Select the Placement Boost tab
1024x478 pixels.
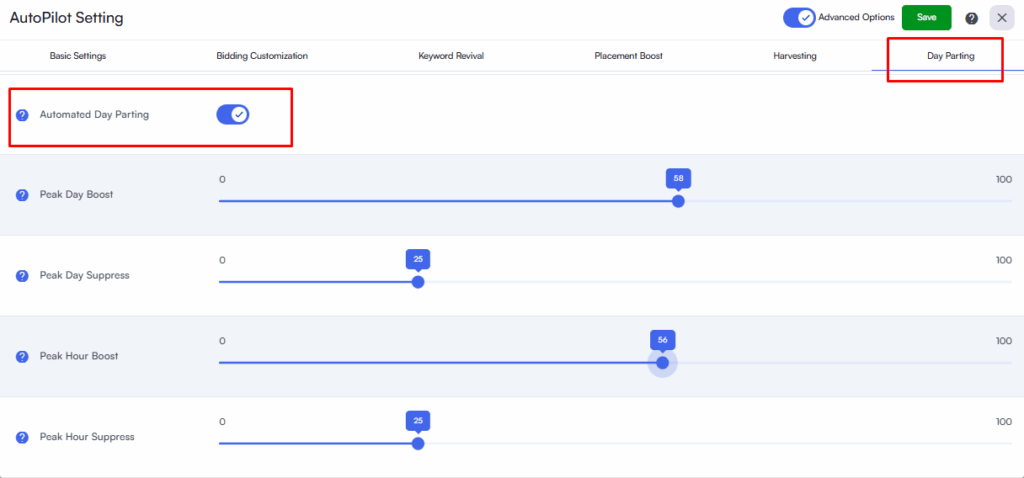(x=628, y=56)
